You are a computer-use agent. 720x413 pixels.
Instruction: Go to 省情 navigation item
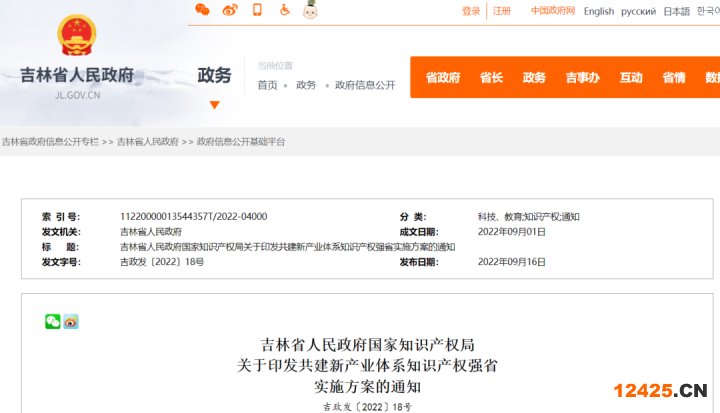(x=674, y=77)
